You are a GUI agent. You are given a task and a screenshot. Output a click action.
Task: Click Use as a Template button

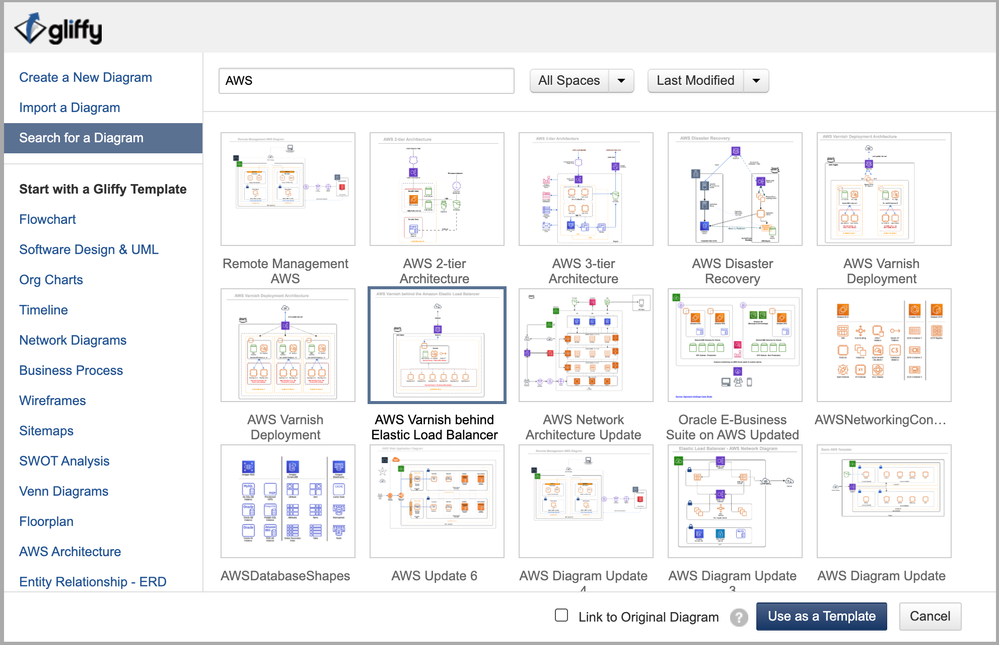click(x=821, y=616)
